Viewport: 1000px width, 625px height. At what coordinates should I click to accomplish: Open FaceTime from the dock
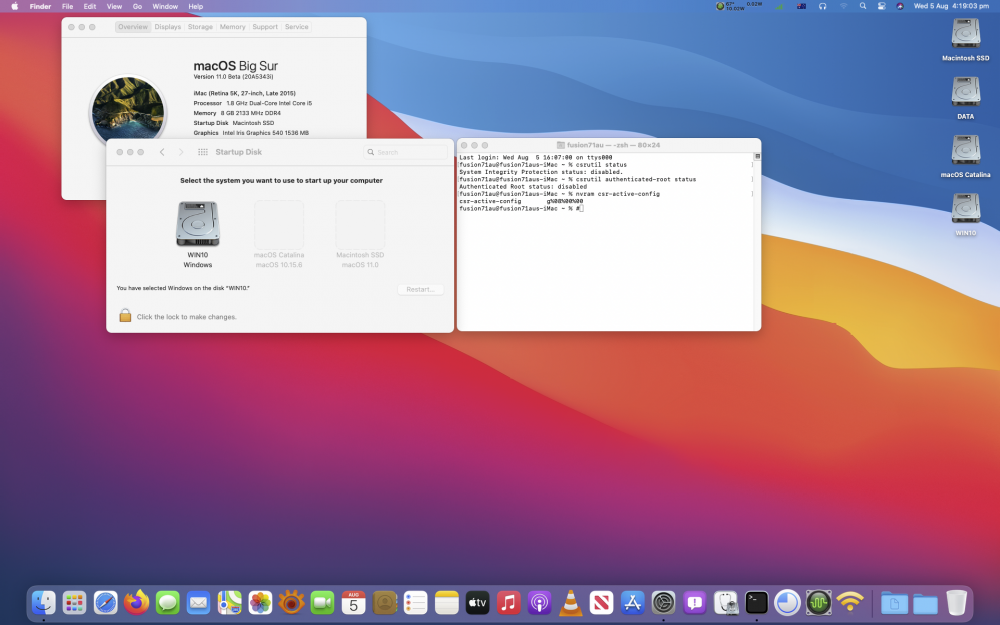[x=323, y=602]
